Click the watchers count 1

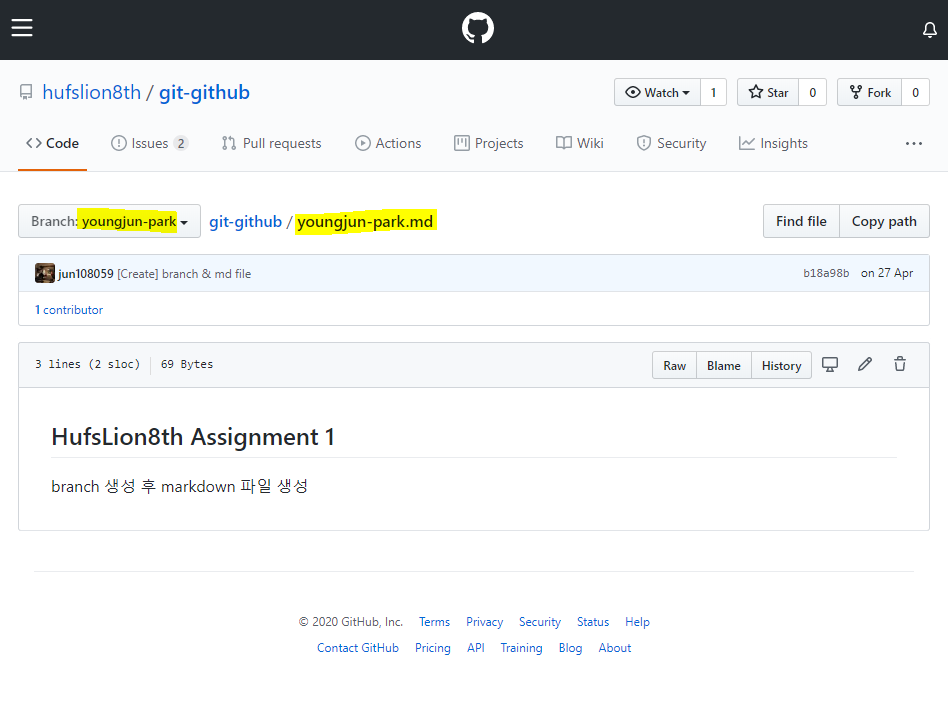713,93
